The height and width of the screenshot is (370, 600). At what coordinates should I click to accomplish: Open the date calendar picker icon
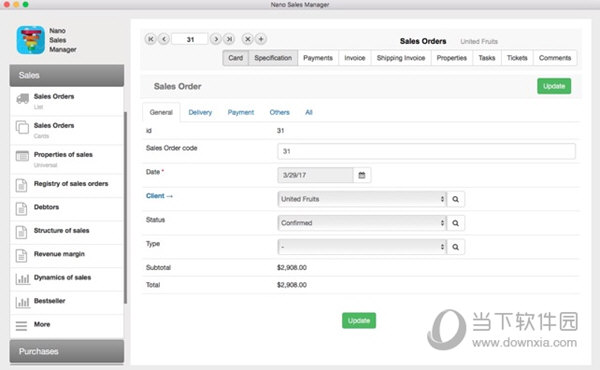click(362, 175)
